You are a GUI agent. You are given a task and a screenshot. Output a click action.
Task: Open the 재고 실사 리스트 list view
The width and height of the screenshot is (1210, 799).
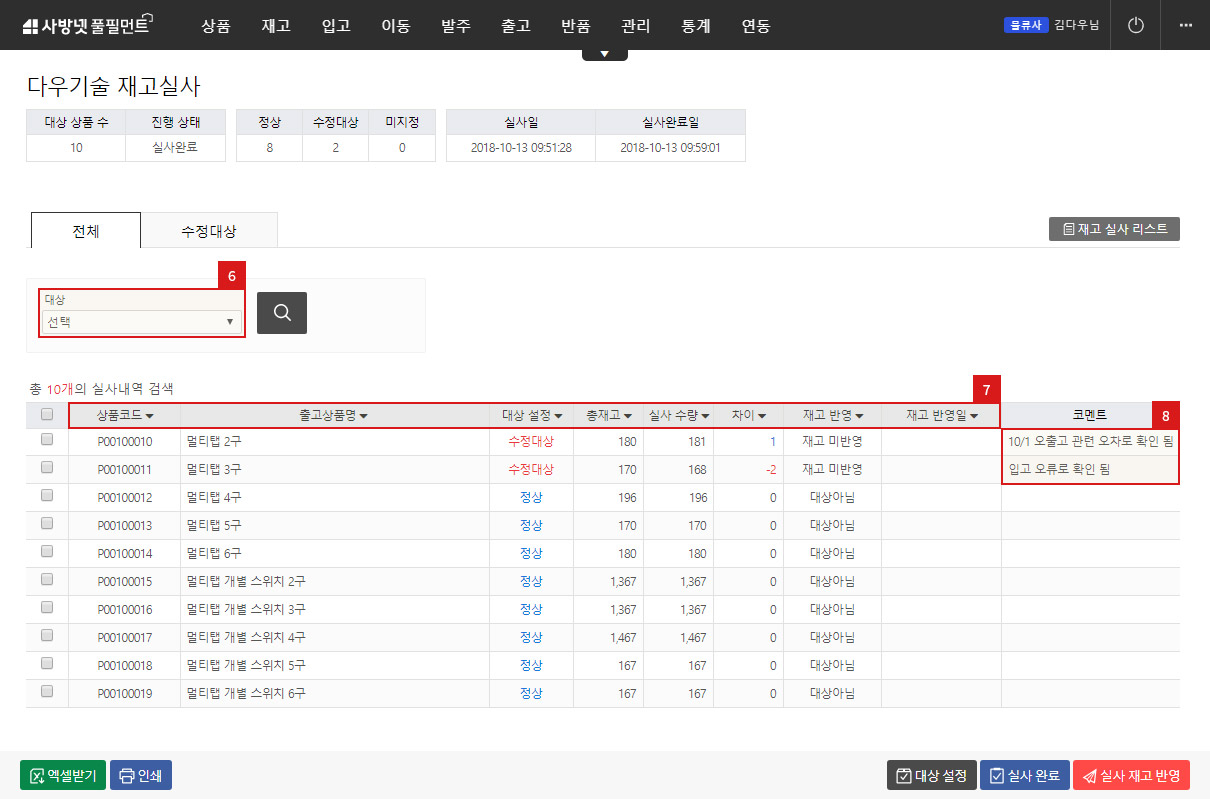click(1113, 228)
